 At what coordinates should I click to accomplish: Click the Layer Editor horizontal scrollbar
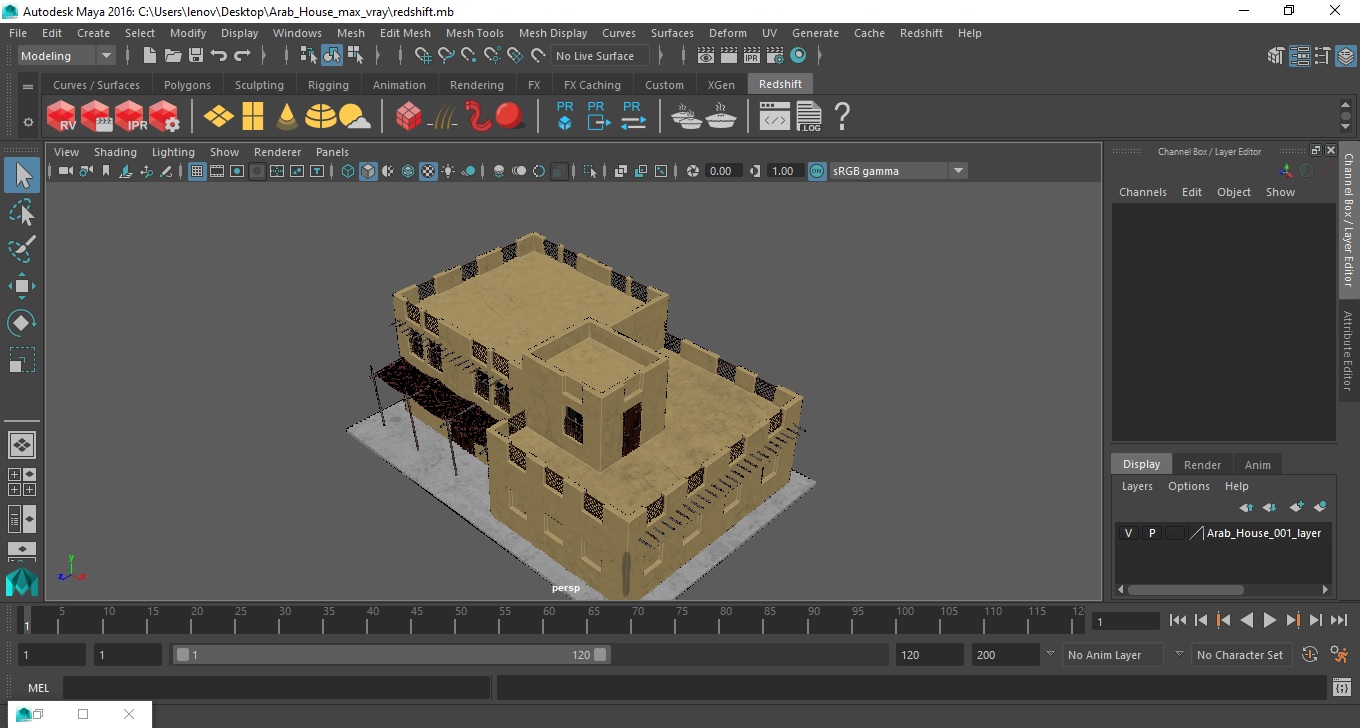click(1185, 590)
